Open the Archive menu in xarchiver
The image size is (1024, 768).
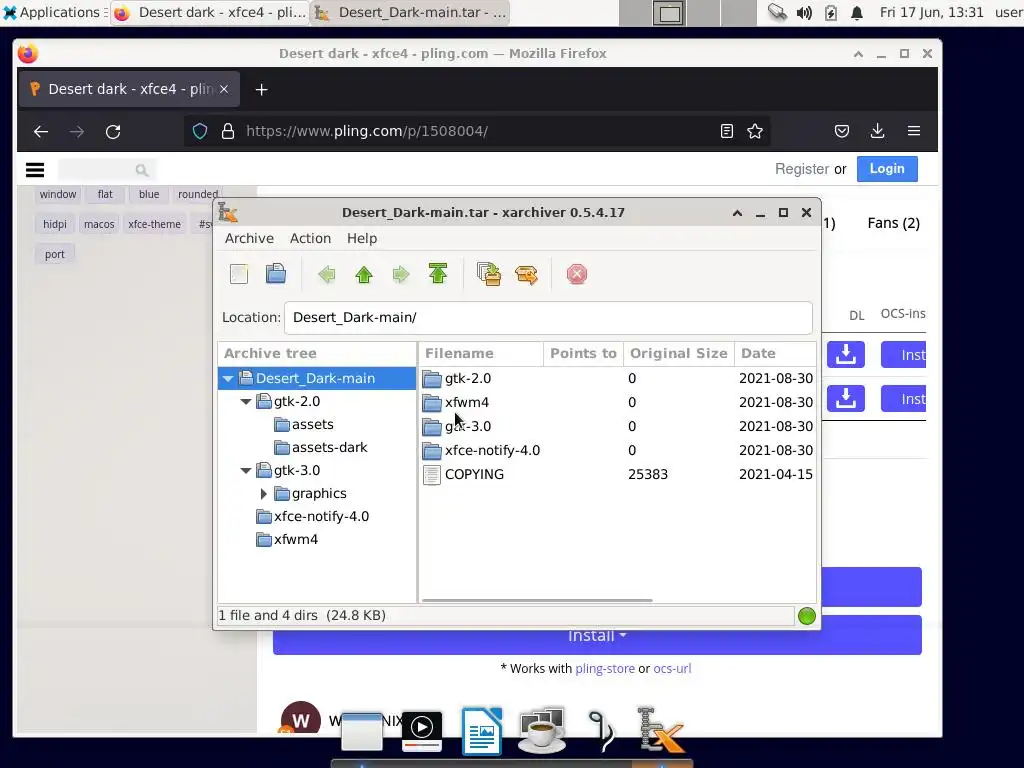click(x=249, y=238)
